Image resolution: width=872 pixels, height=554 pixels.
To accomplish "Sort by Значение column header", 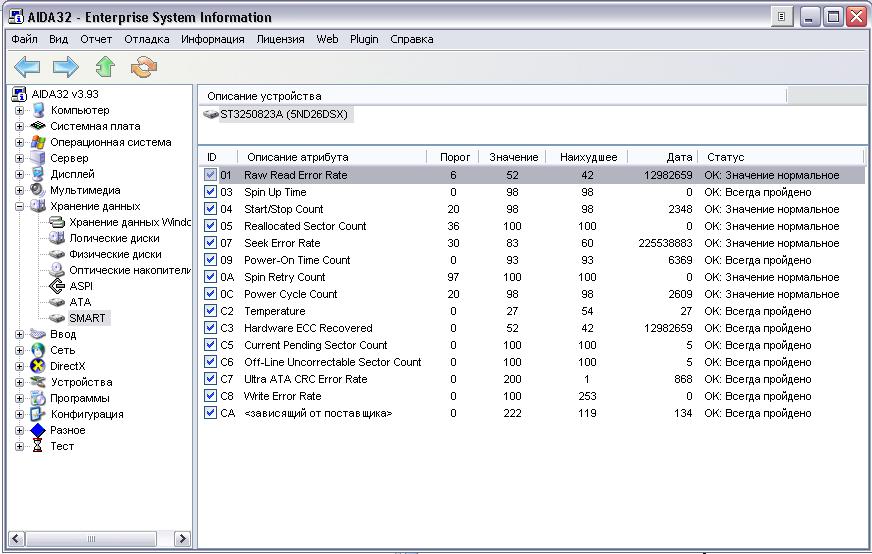I will coord(513,157).
